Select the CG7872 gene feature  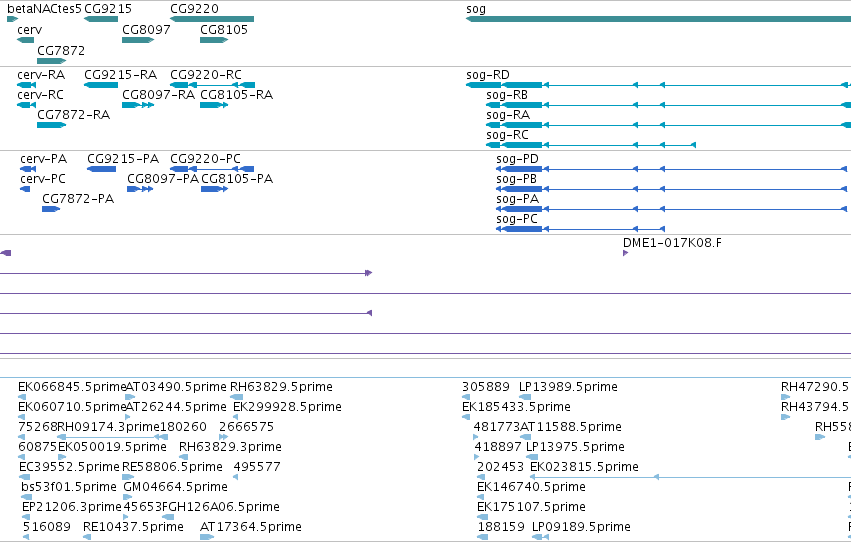[x=52, y=61]
